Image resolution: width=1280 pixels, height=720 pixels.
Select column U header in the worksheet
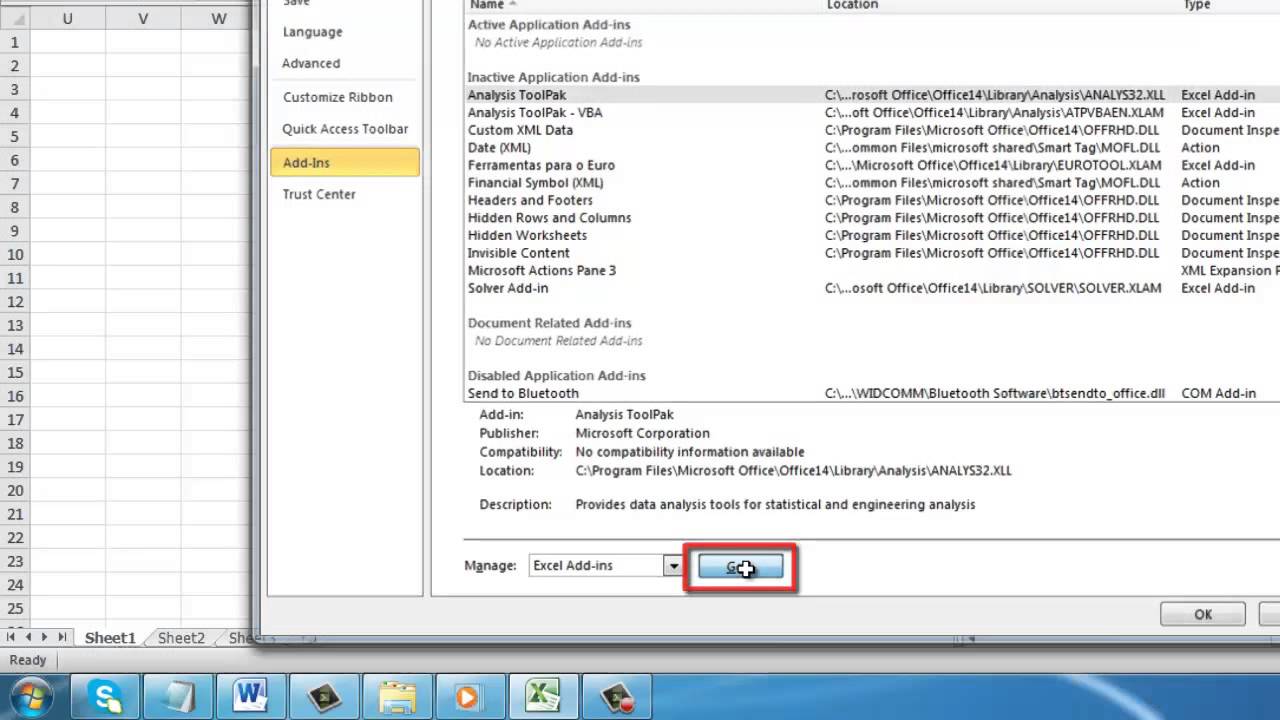(x=67, y=18)
